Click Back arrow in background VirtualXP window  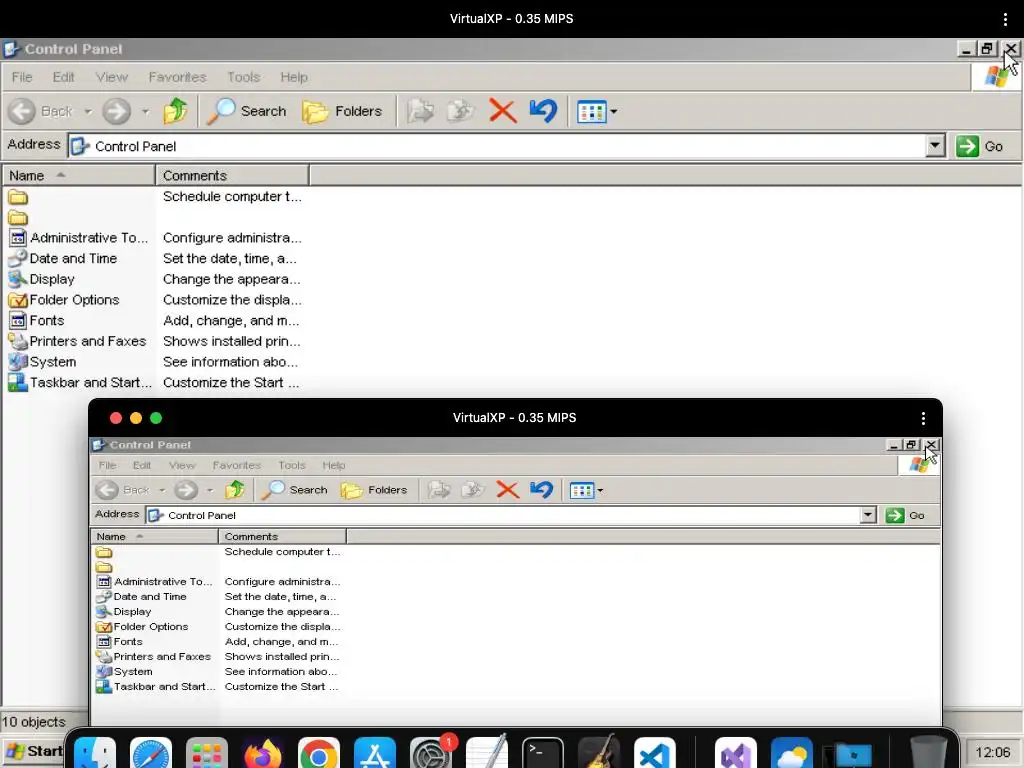[22, 111]
